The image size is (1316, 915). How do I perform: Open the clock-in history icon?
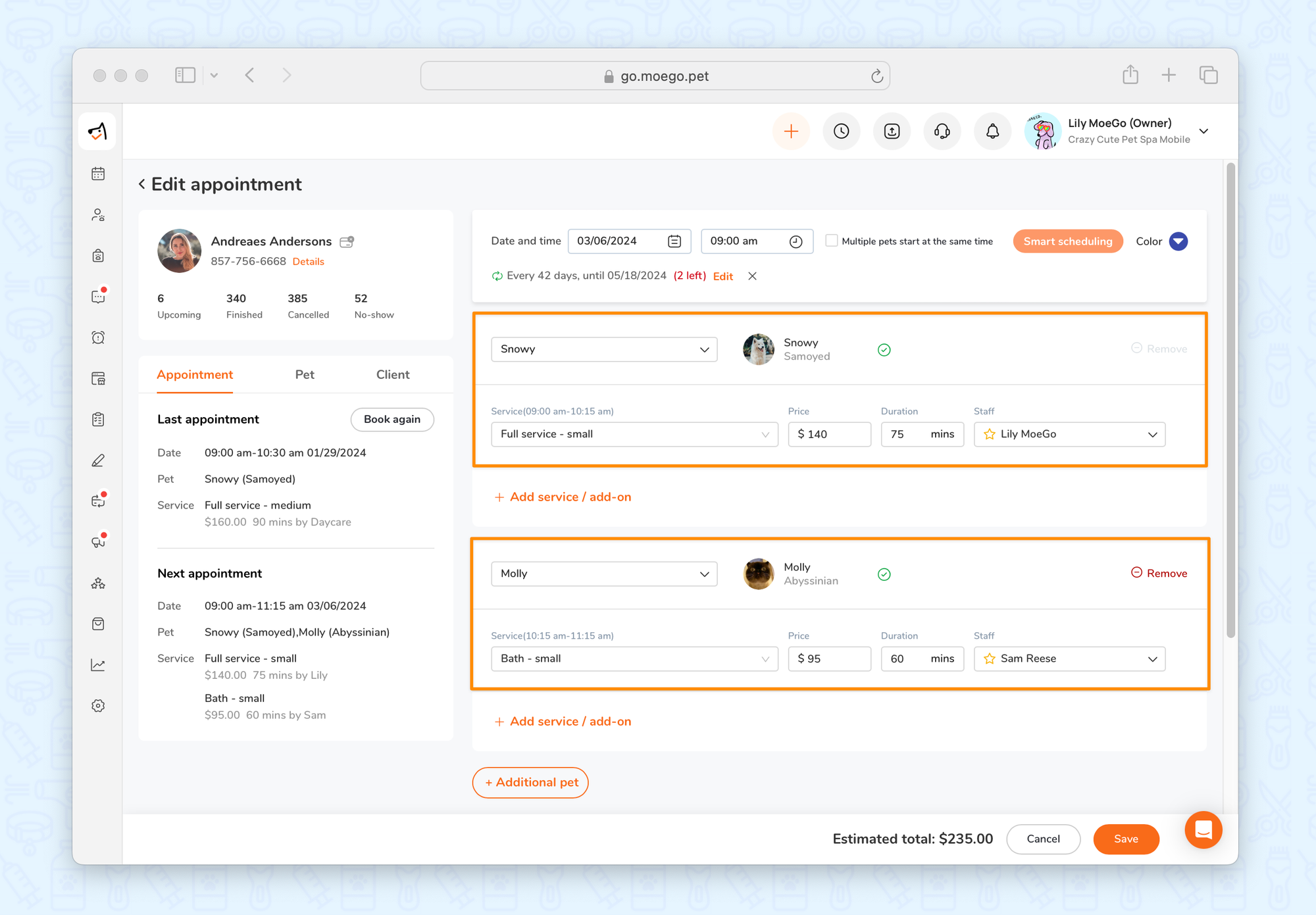point(841,132)
